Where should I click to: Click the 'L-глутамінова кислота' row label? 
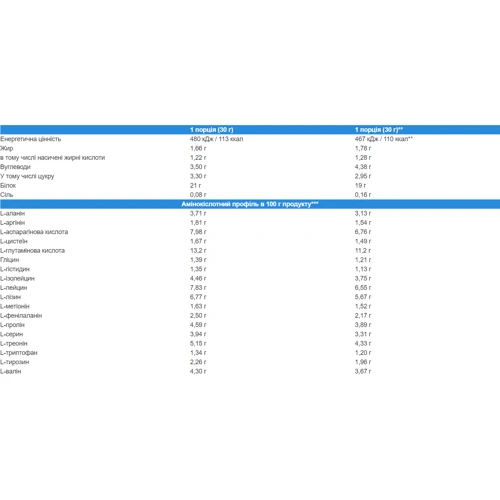click(33, 251)
